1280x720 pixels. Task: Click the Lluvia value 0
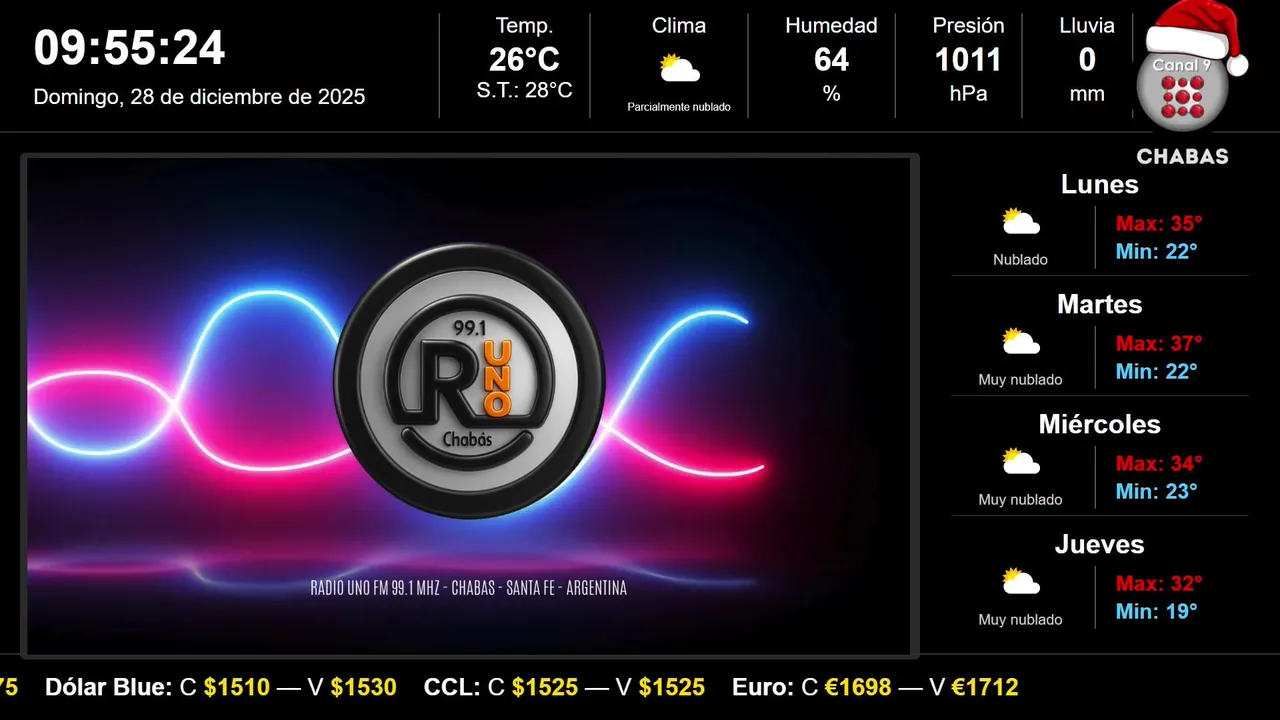pyautogui.click(x=1087, y=60)
